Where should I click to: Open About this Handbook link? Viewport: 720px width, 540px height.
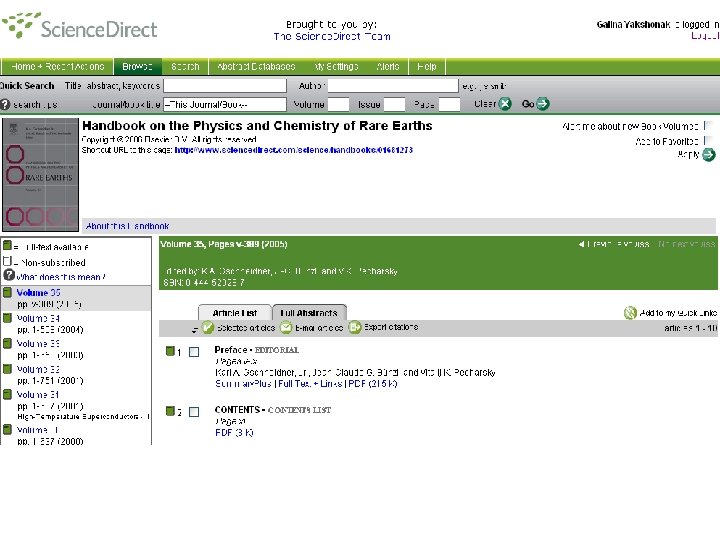pos(127,226)
